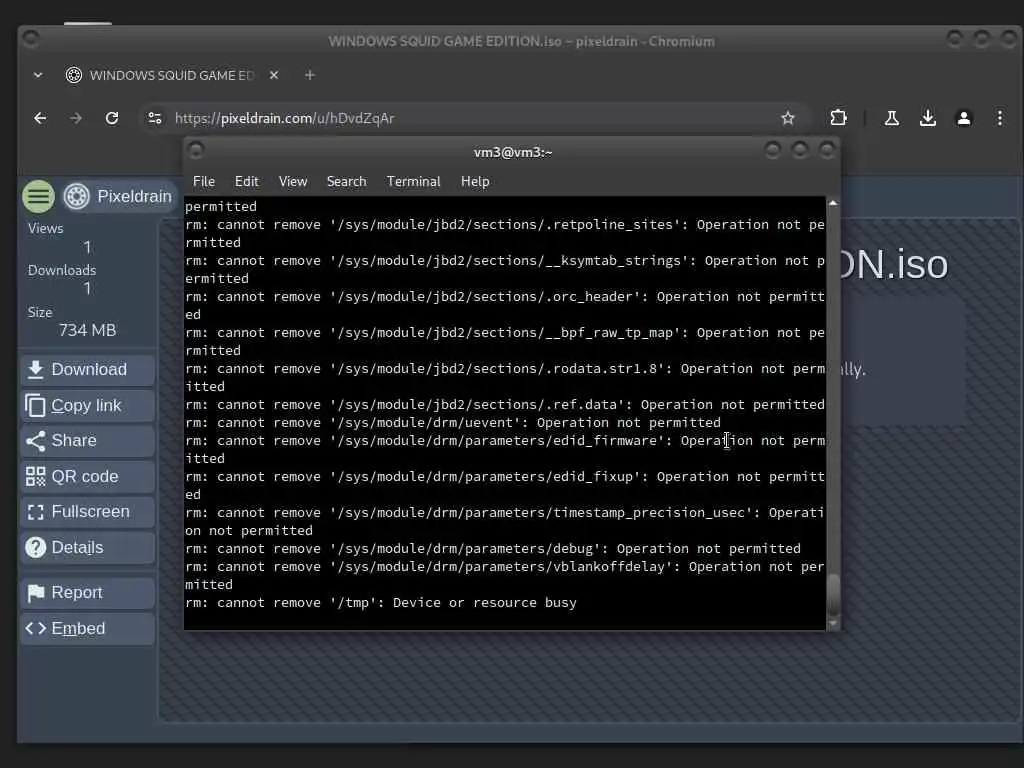Click the '/tmp' Device or resource busy line
The image size is (1024, 768).
tap(381, 603)
